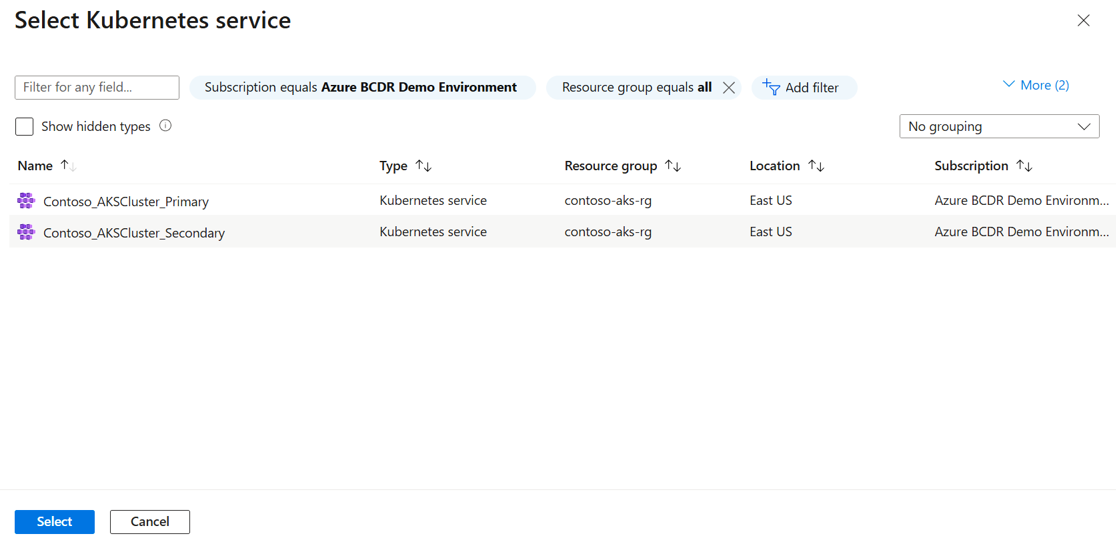This screenshot has height=537, width=1116.
Task: Remove the Resource group filter
Action: (729, 88)
